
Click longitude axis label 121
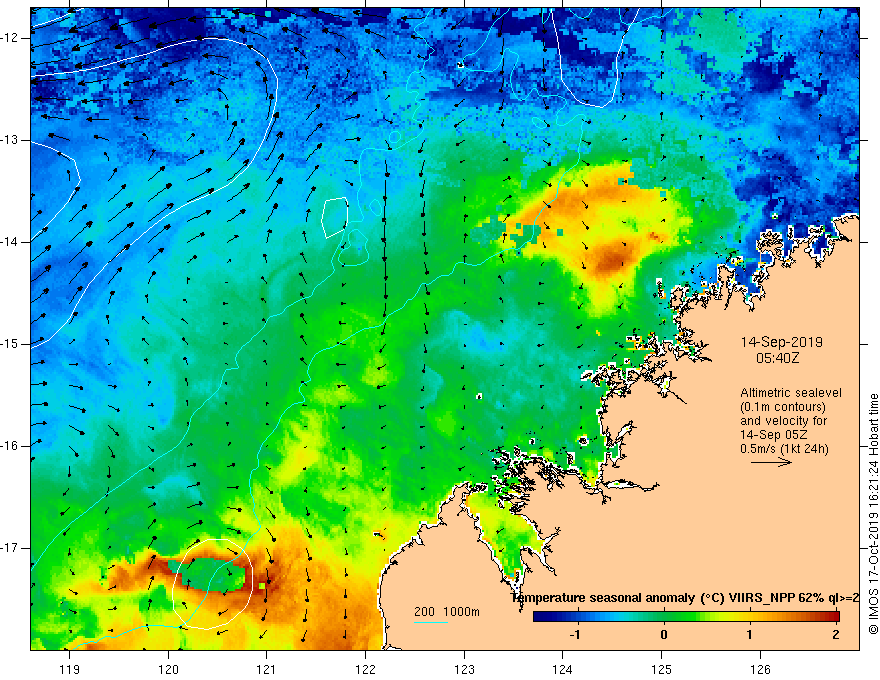267,669
